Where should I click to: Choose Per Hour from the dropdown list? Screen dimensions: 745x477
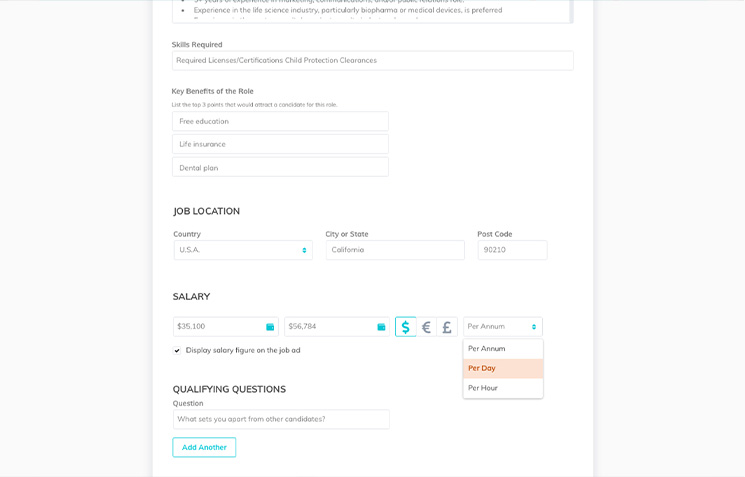[x=503, y=388]
